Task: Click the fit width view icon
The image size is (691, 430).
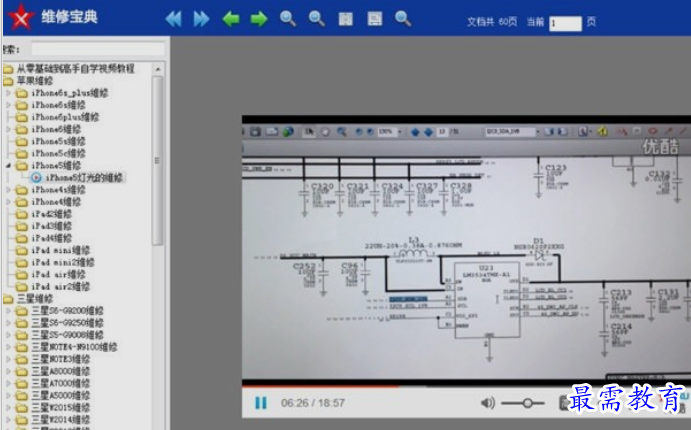Action: point(375,19)
